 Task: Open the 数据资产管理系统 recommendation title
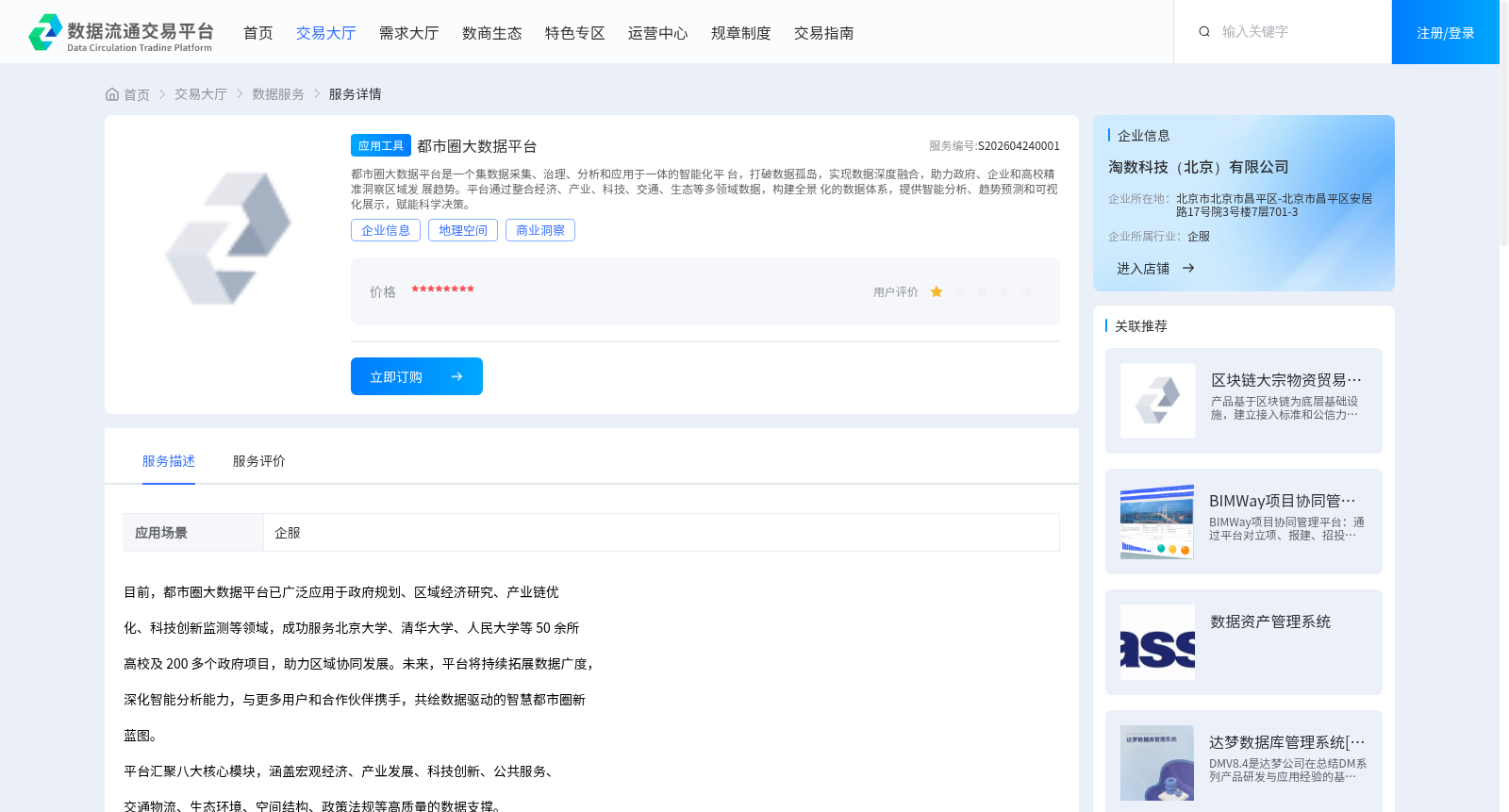click(1270, 621)
